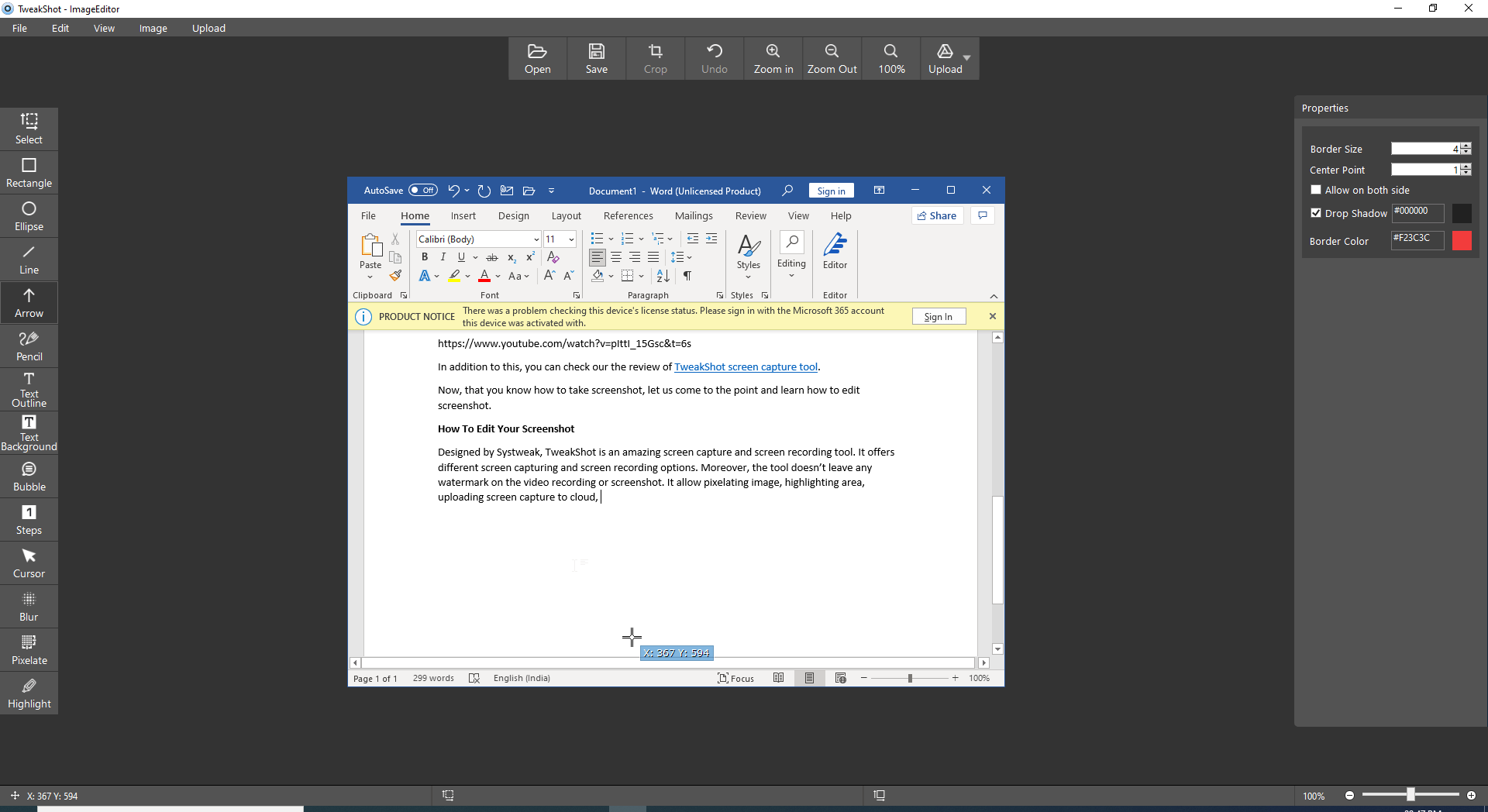
Task: Activate the Blur tool
Action: [x=29, y=606]
